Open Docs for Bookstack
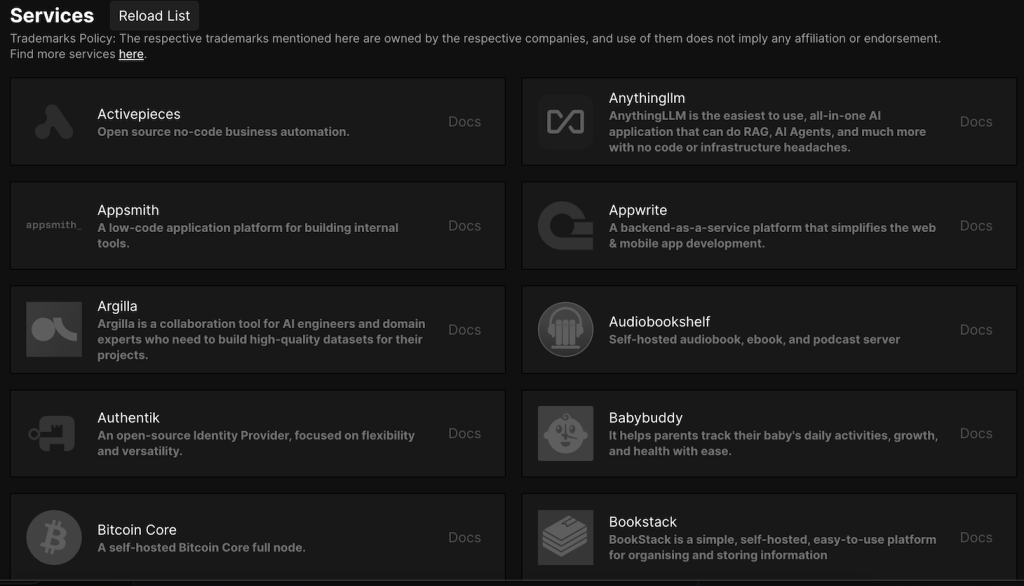Image resolution: width=1024 pixels, height=586 pixels. [975, 537]
